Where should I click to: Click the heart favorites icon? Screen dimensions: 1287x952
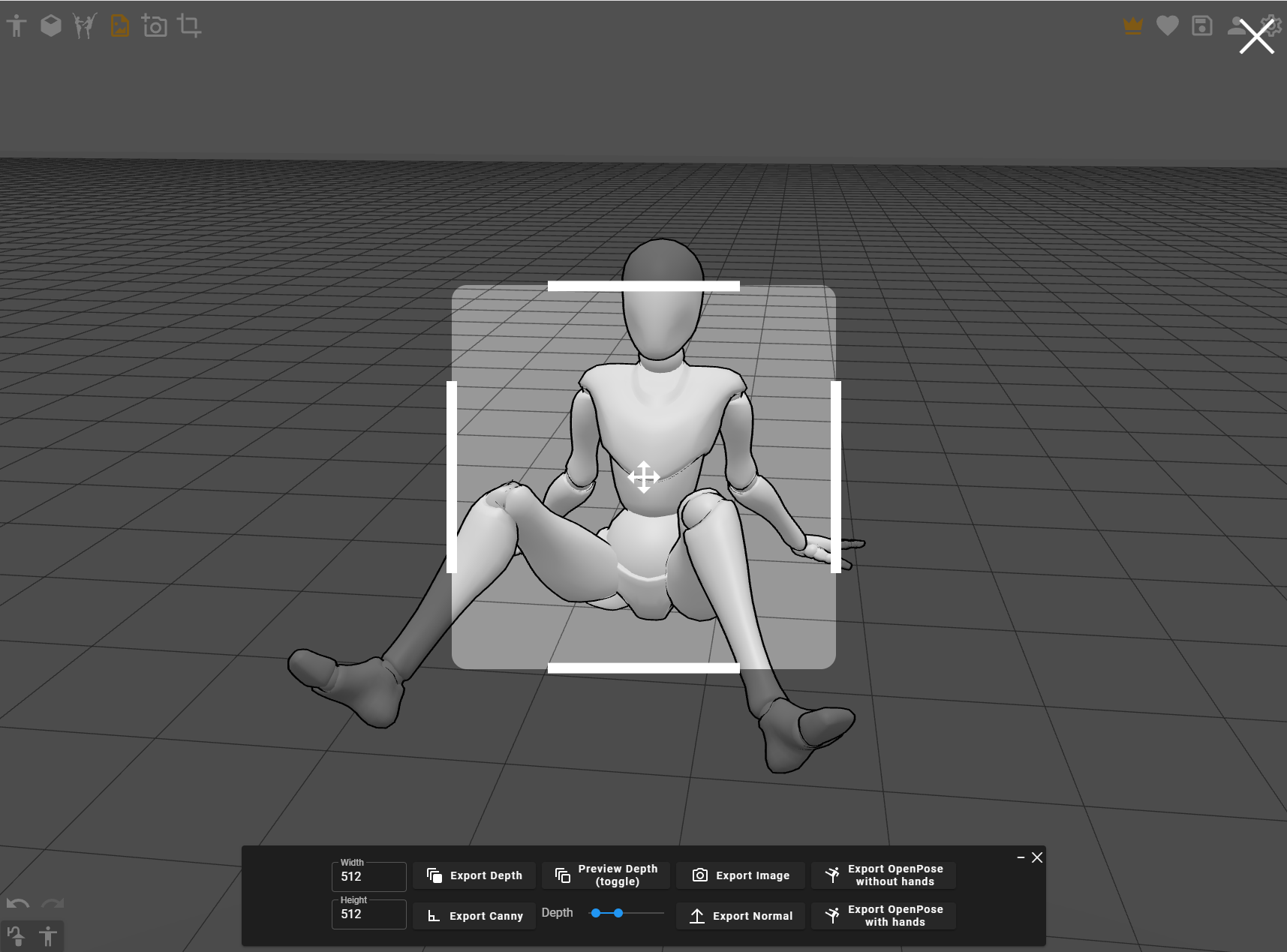pyautogui.click(x=1167, y=26)
